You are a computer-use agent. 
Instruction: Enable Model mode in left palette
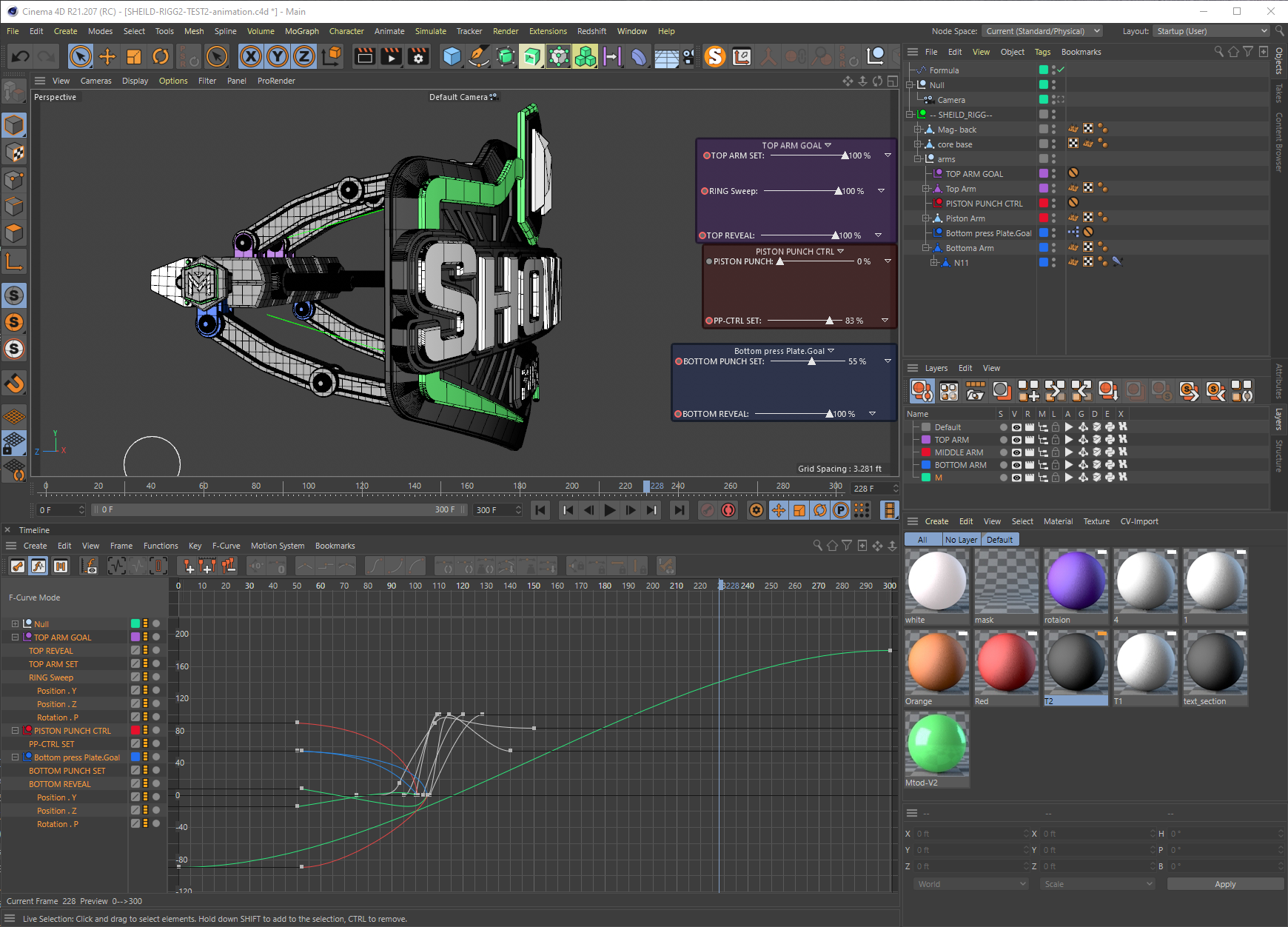tap(14, 125)
